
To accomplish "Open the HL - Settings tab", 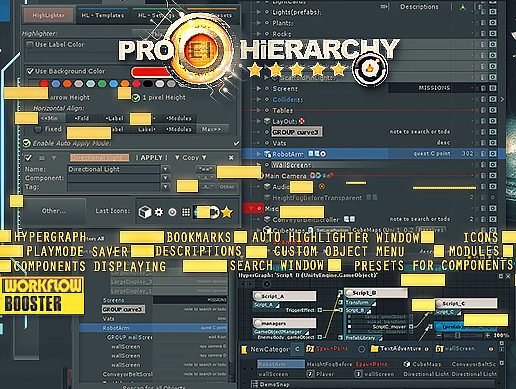I will click(156, 15).
